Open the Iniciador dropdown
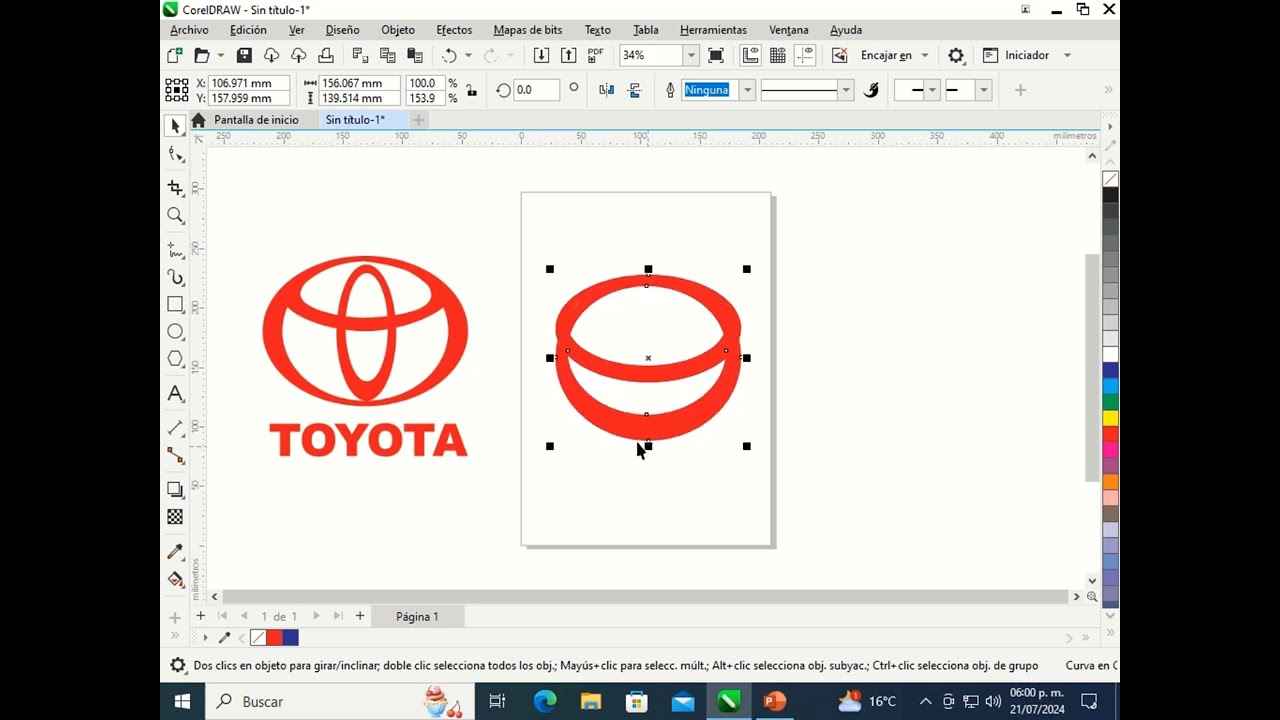 click(x=1068, y=56)
